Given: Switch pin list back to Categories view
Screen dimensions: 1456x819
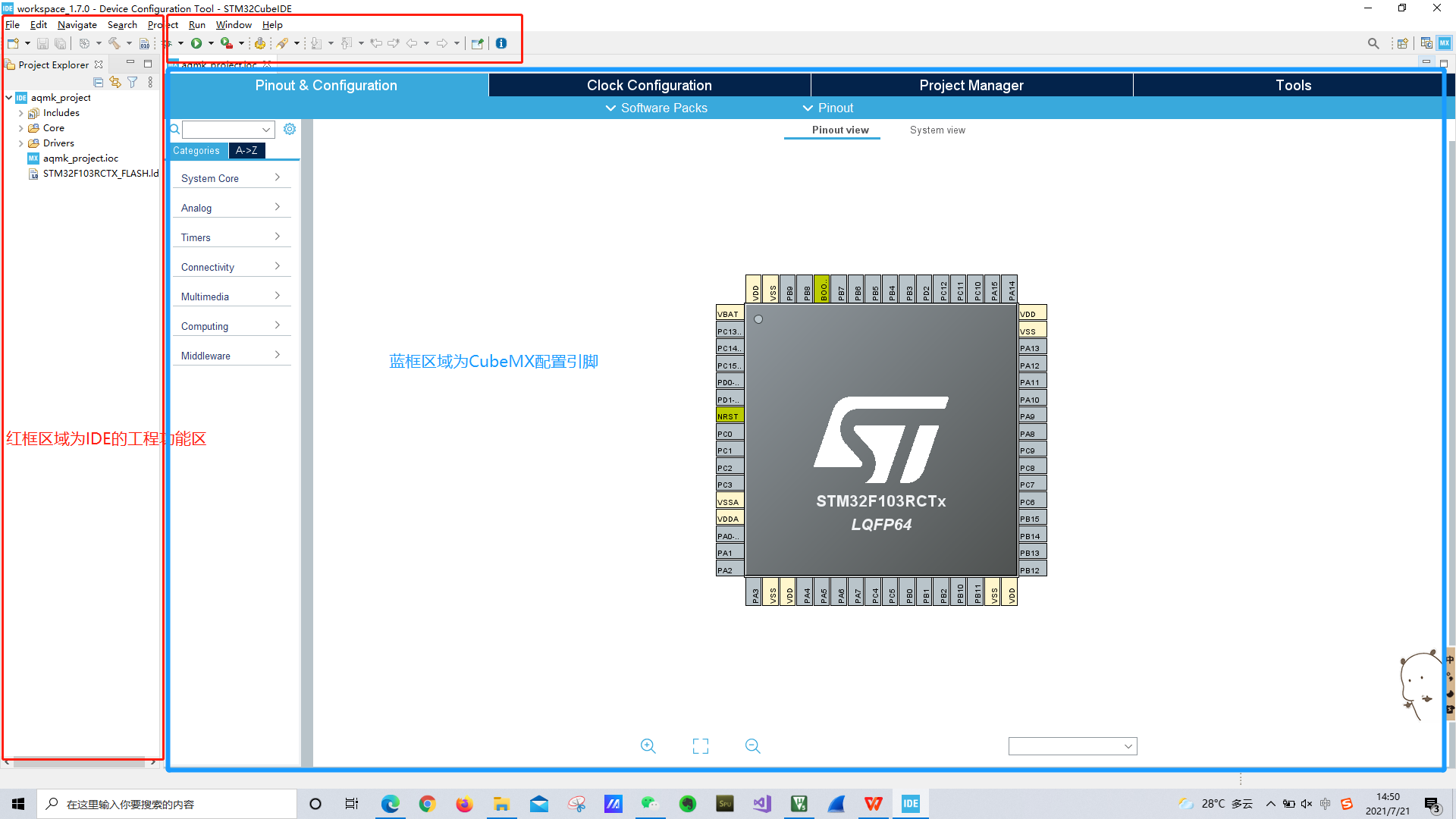Looking at the screenshot, I should coord(196,151).
